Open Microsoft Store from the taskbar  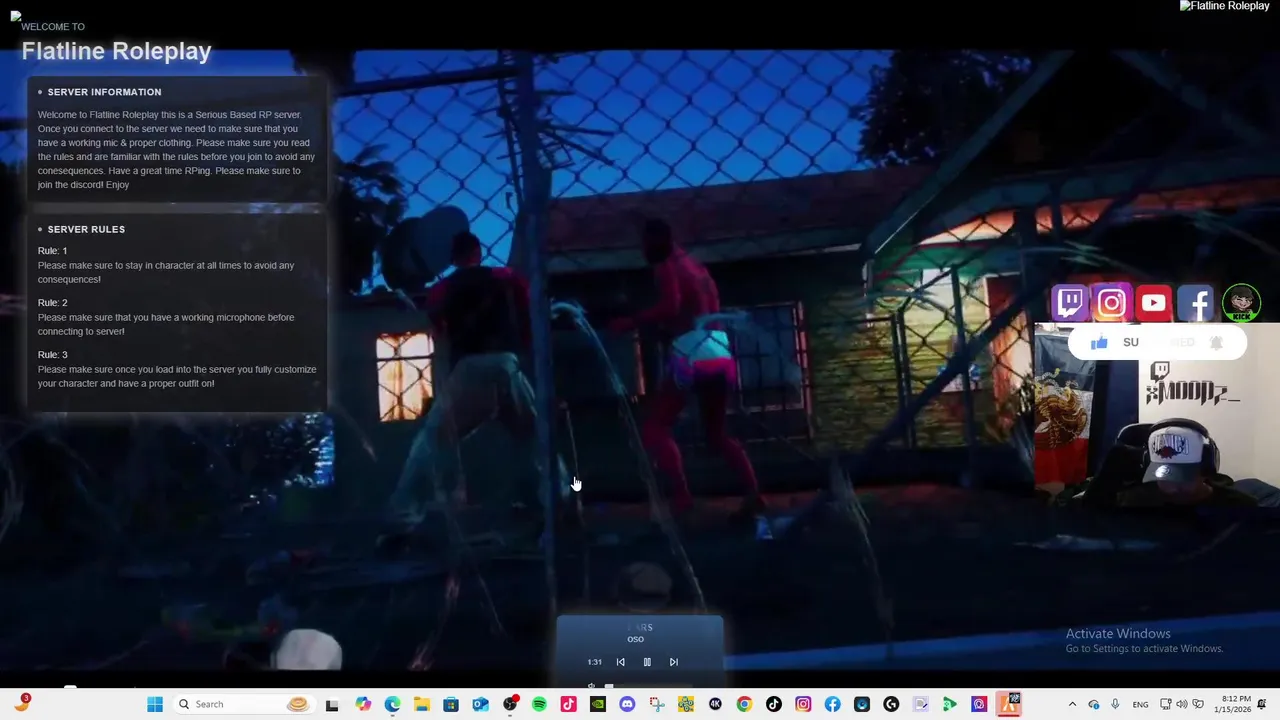(x=451, y=704)
